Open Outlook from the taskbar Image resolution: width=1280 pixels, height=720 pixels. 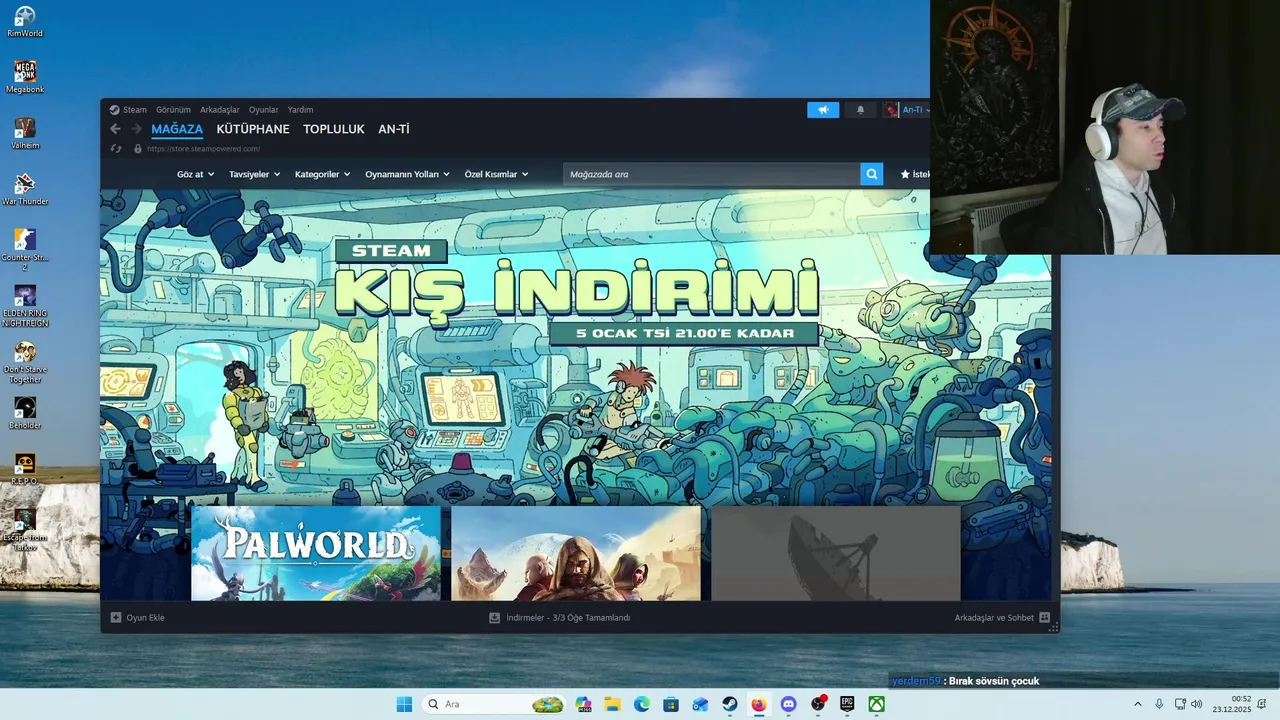700,704
